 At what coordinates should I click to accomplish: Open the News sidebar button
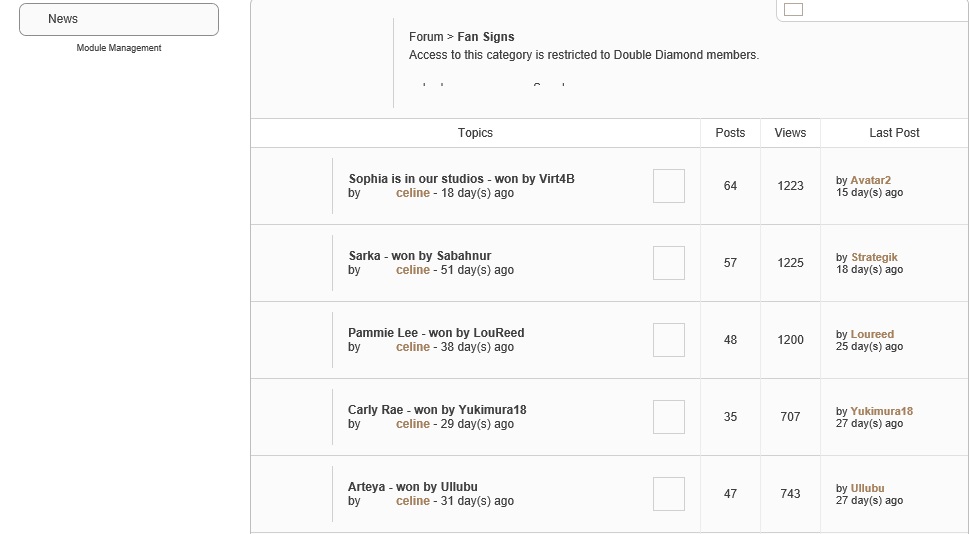point(119,19)
